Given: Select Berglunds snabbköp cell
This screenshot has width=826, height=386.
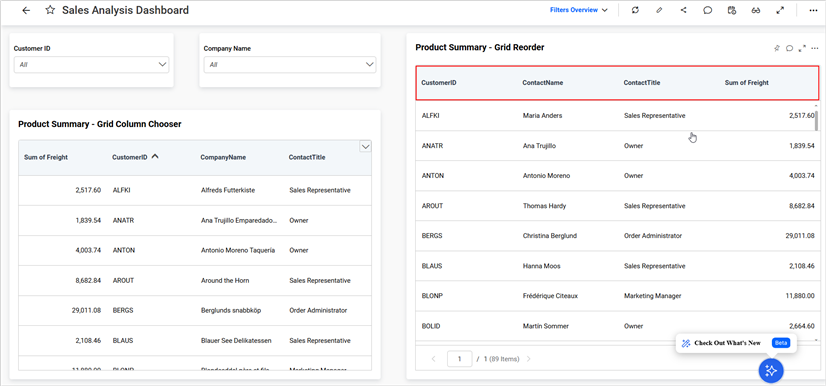Looking at the screenshot, I should [x=231, y=311].
